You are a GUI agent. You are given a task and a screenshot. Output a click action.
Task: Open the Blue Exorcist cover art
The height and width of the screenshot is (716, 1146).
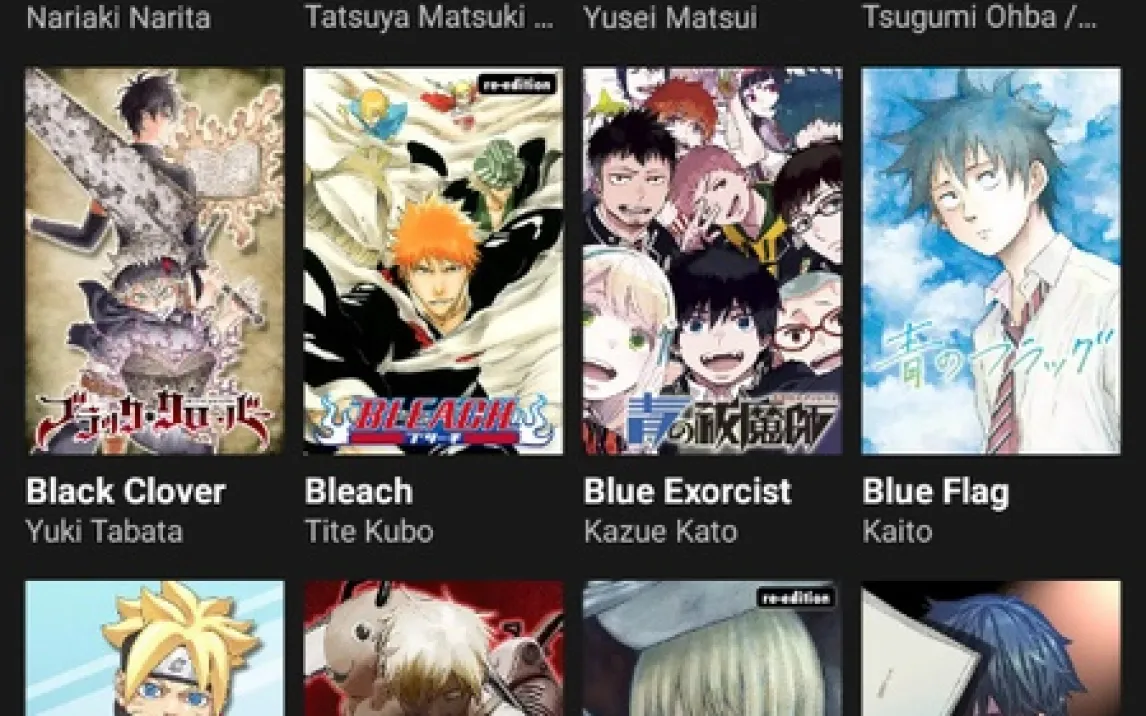pos(713,261)
